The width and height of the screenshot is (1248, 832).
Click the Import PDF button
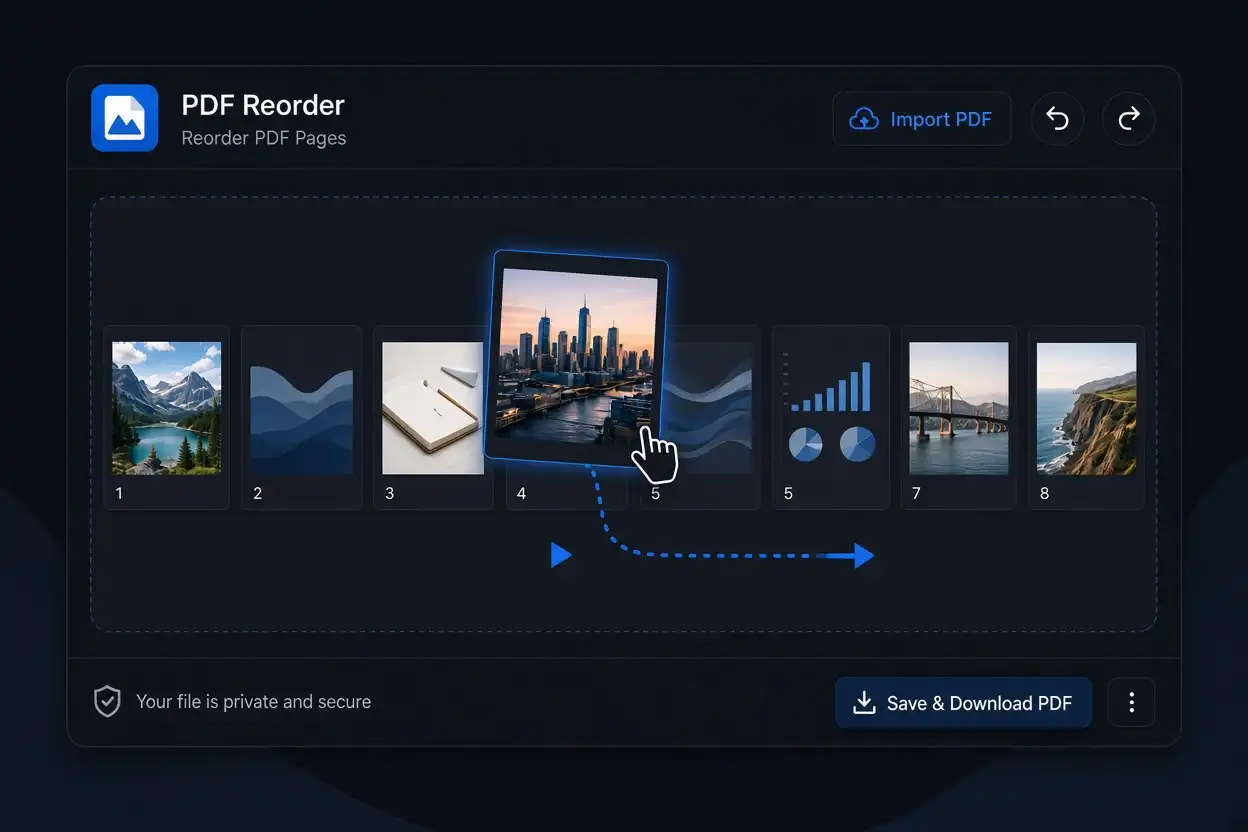click(921, 119)
